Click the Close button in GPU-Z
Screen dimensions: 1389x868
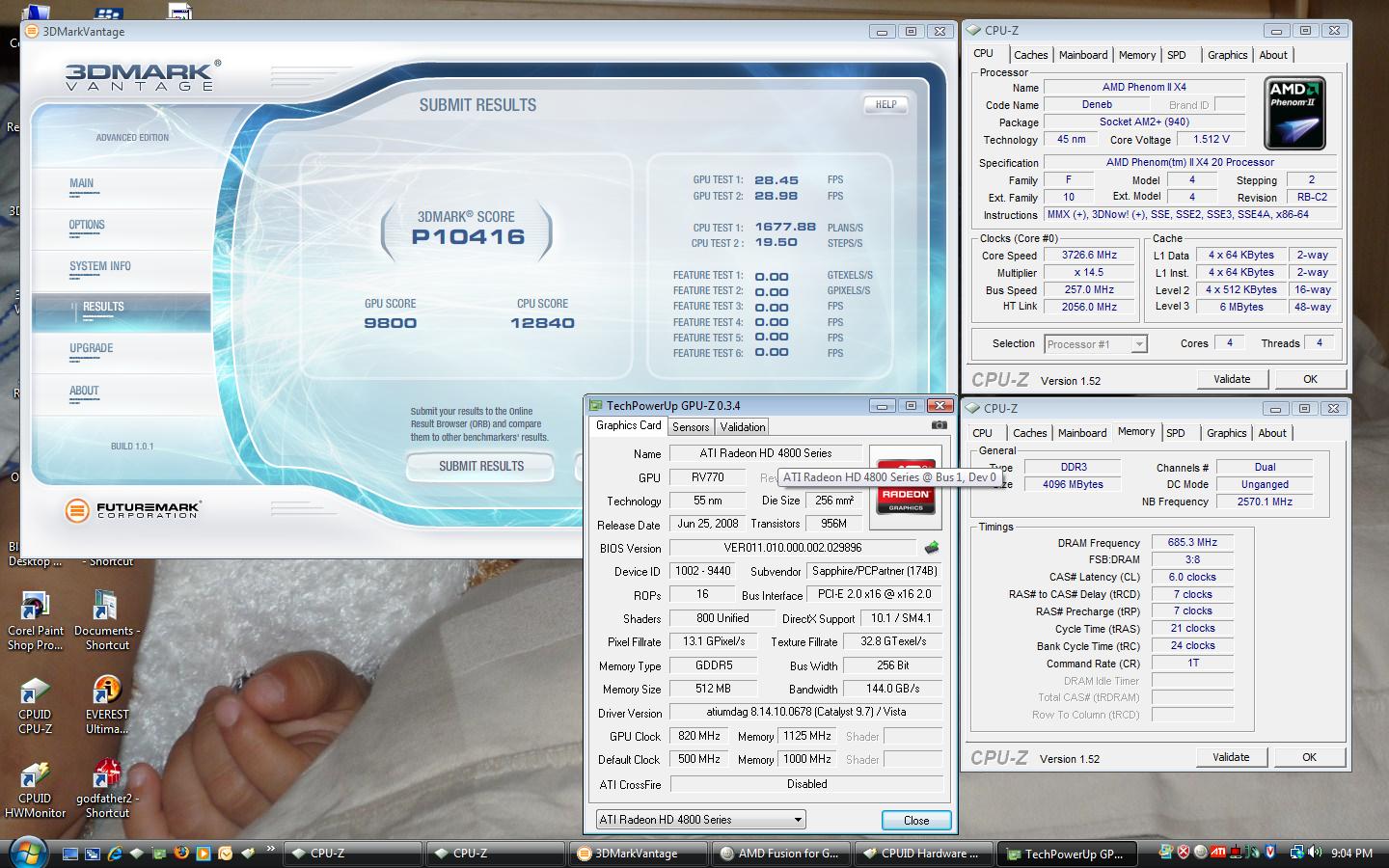tap(916, 820)
